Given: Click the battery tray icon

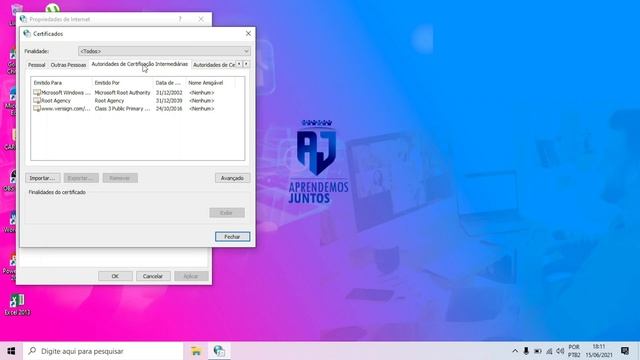Looking at the screenshot, I should (x=538, y=351).
